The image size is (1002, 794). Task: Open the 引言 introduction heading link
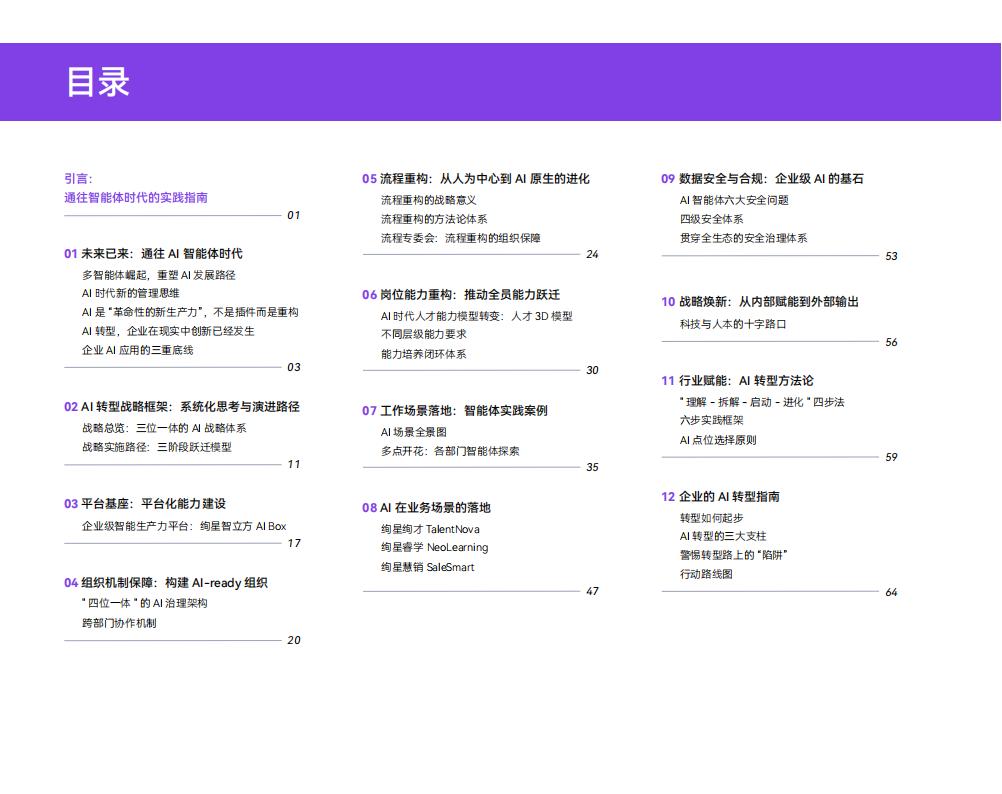(x=78, y=179)
